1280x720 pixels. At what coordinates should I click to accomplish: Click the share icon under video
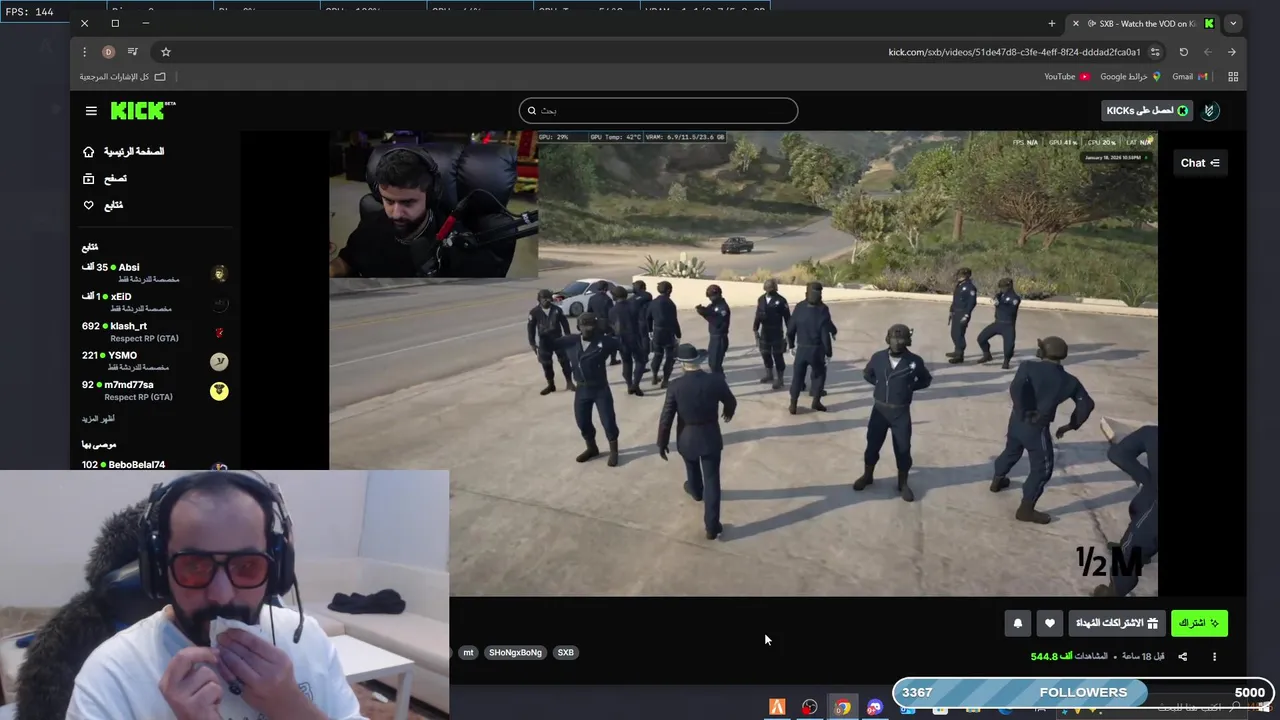1182,657
